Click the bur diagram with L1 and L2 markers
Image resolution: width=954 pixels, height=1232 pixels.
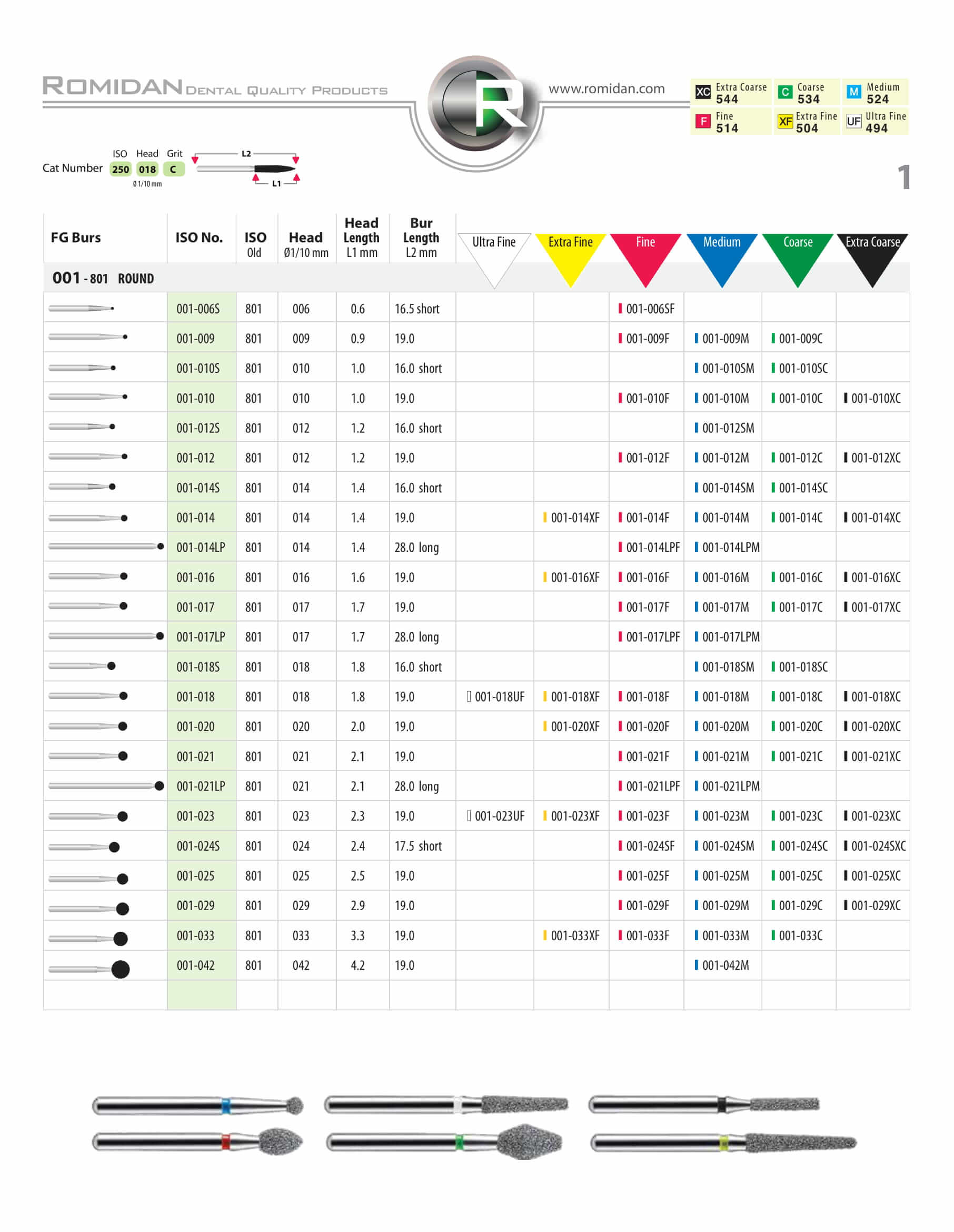click(x=246, y=168)
